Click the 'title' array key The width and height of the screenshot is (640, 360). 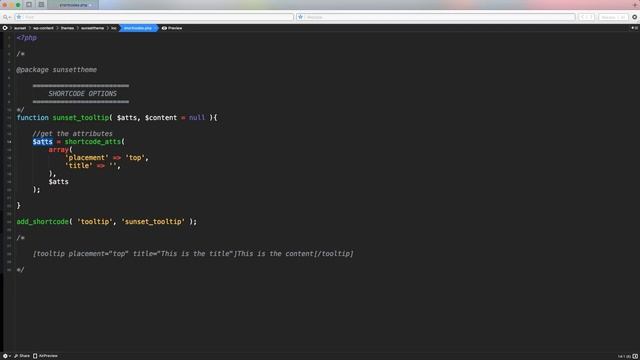tap(79, 166)
